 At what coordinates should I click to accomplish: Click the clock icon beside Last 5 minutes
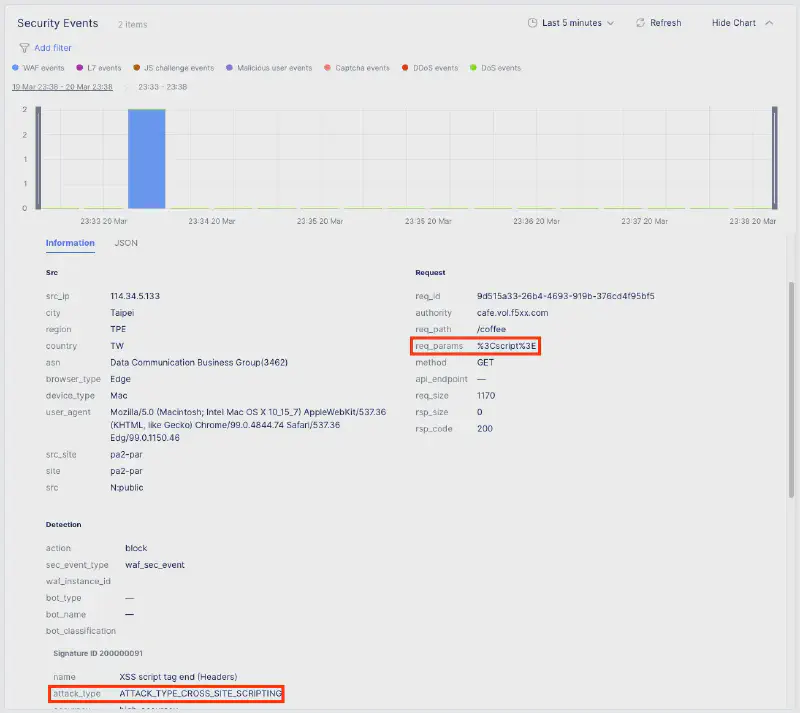click(532, 23)
